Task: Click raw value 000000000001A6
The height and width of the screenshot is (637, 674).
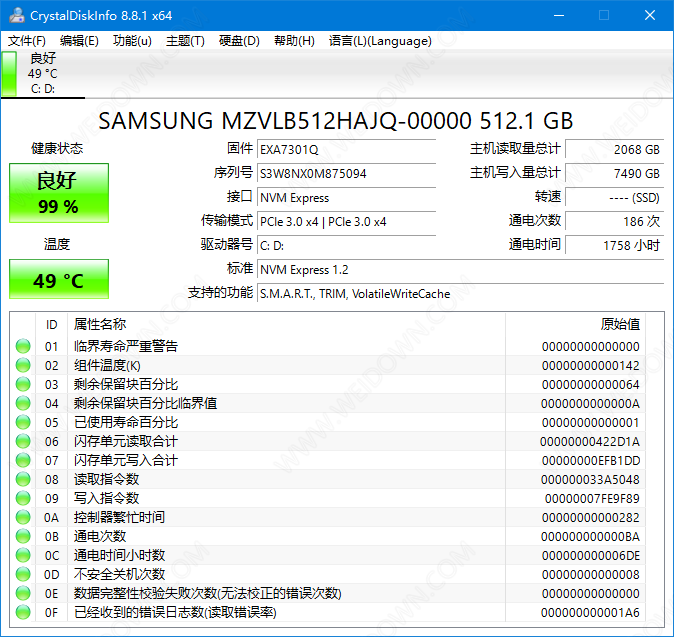Action: pyautogui.click(x=590, y=612)
